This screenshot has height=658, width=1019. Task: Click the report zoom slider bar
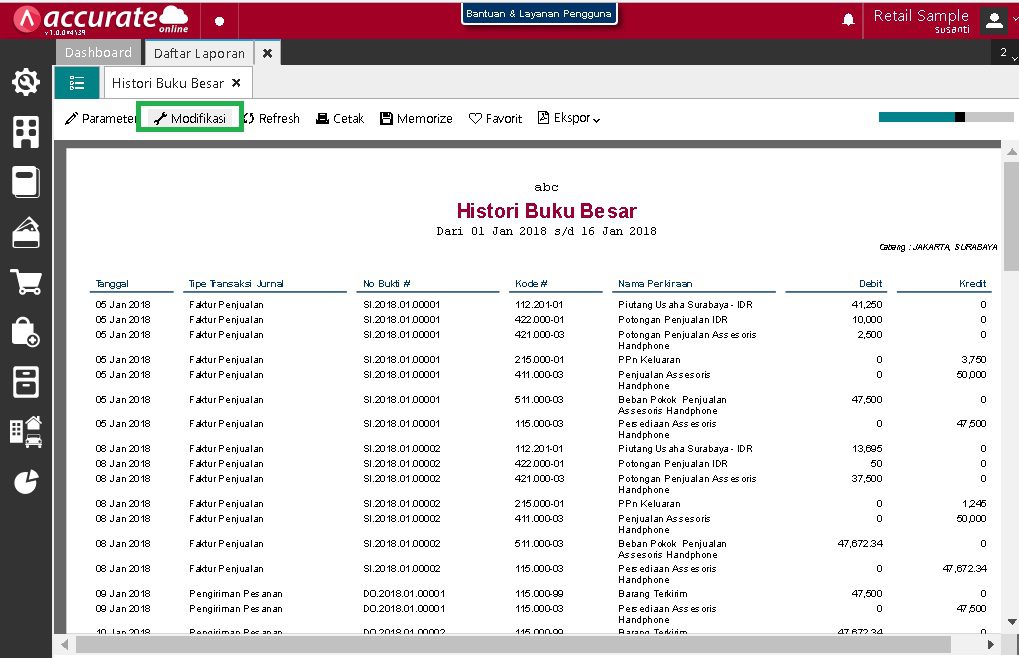pyautogui.click(x=945, y=117)
